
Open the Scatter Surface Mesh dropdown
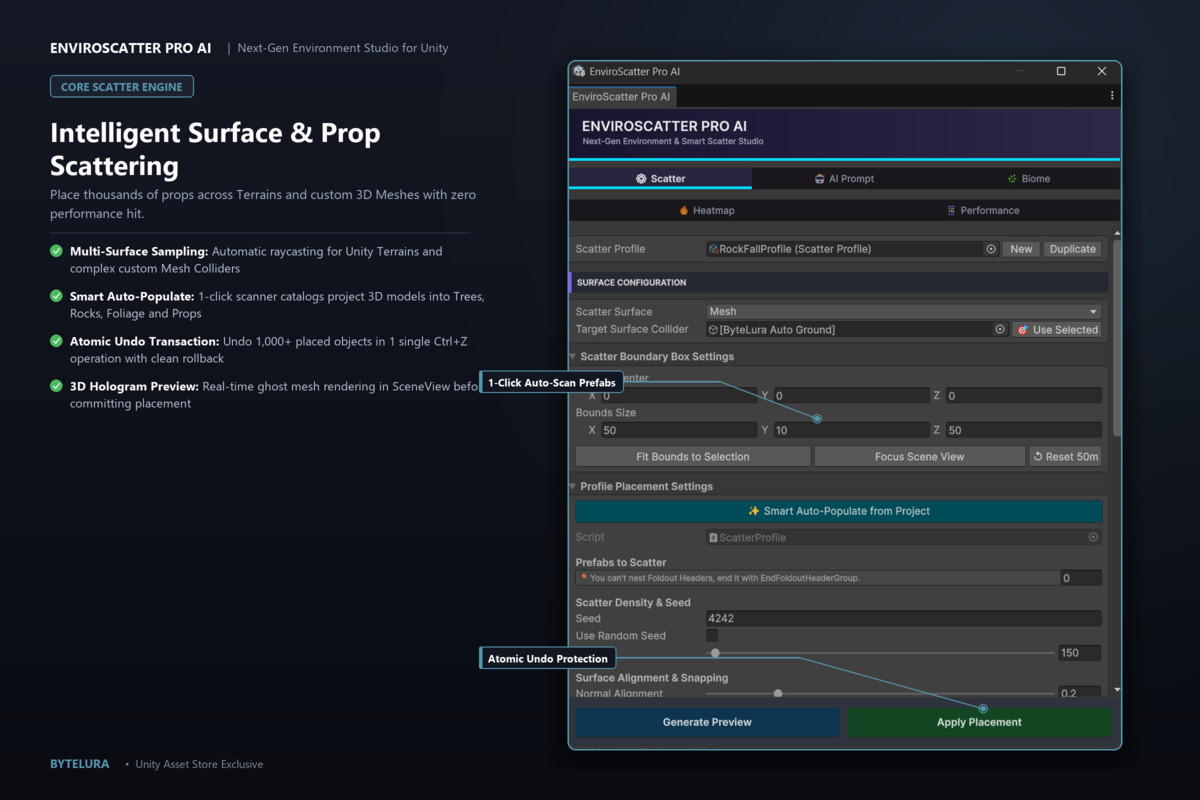pos(904,311)
